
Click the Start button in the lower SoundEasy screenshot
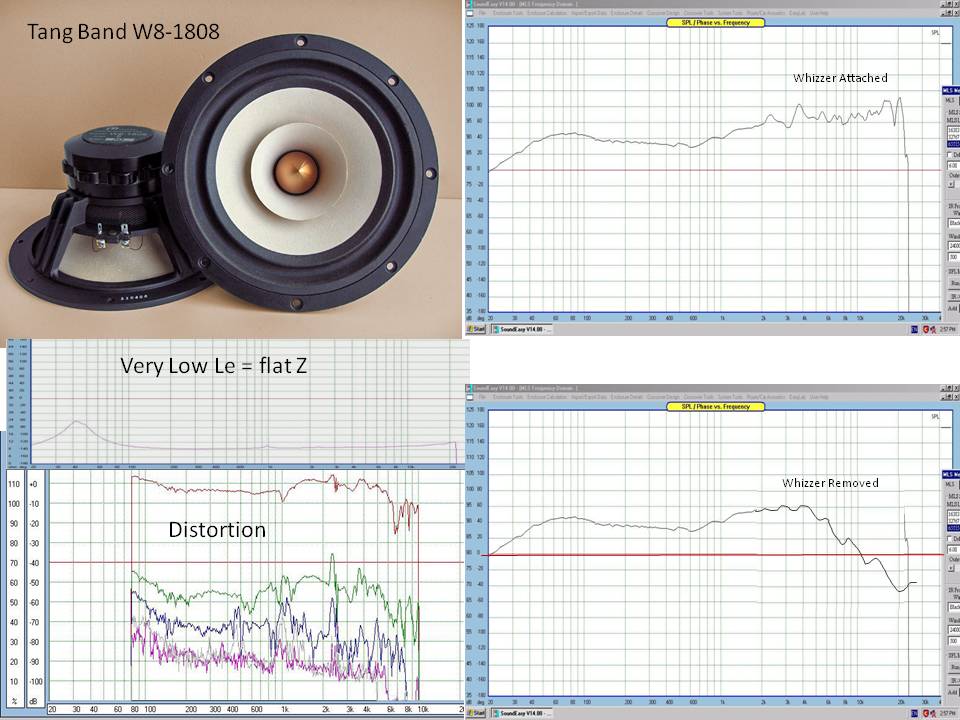(477, 713)
